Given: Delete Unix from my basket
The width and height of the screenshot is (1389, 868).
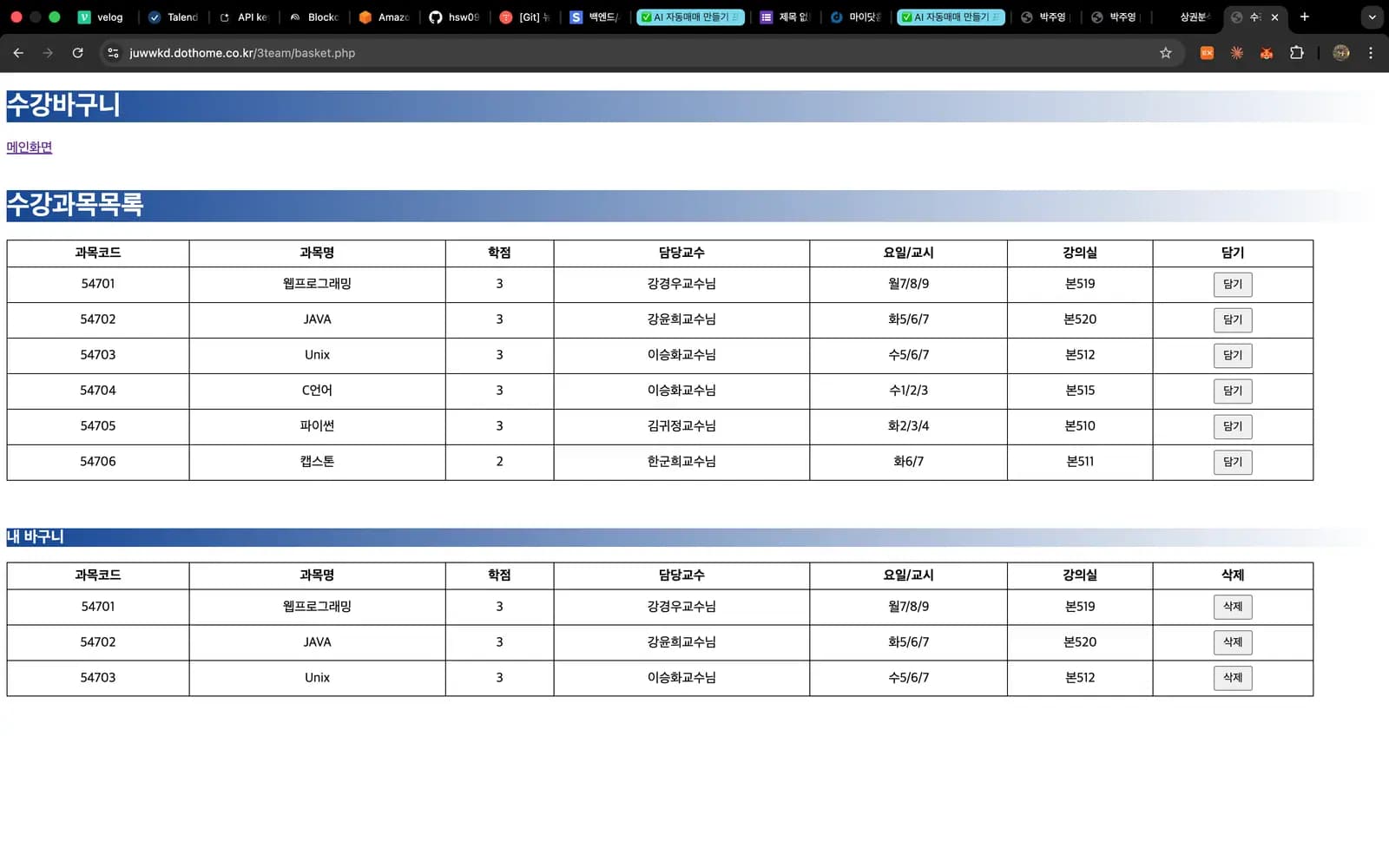Looking at the screenshot, I should 1233,679.
